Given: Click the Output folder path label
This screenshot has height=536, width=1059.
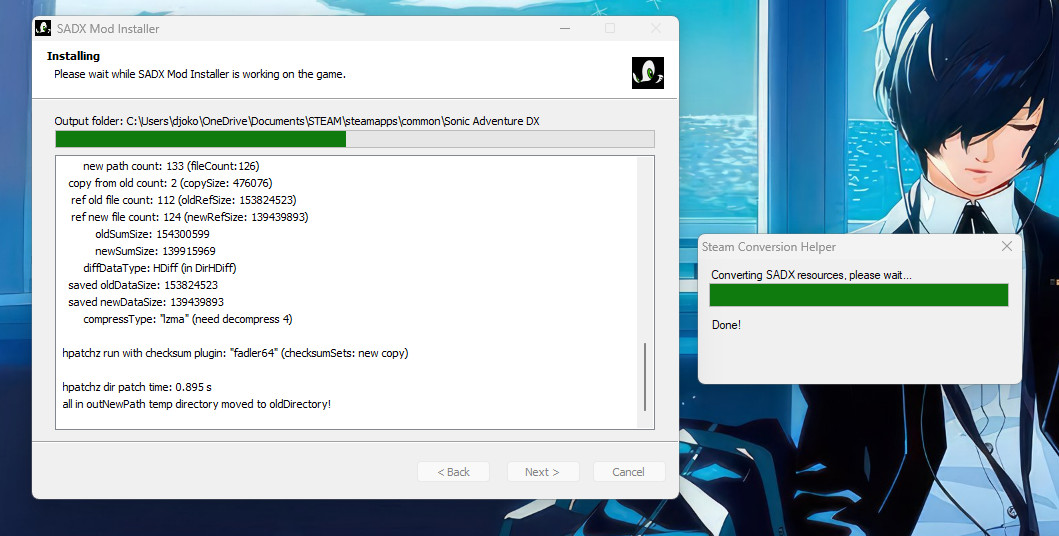Looking at the screenshot, I should point(297,121).
